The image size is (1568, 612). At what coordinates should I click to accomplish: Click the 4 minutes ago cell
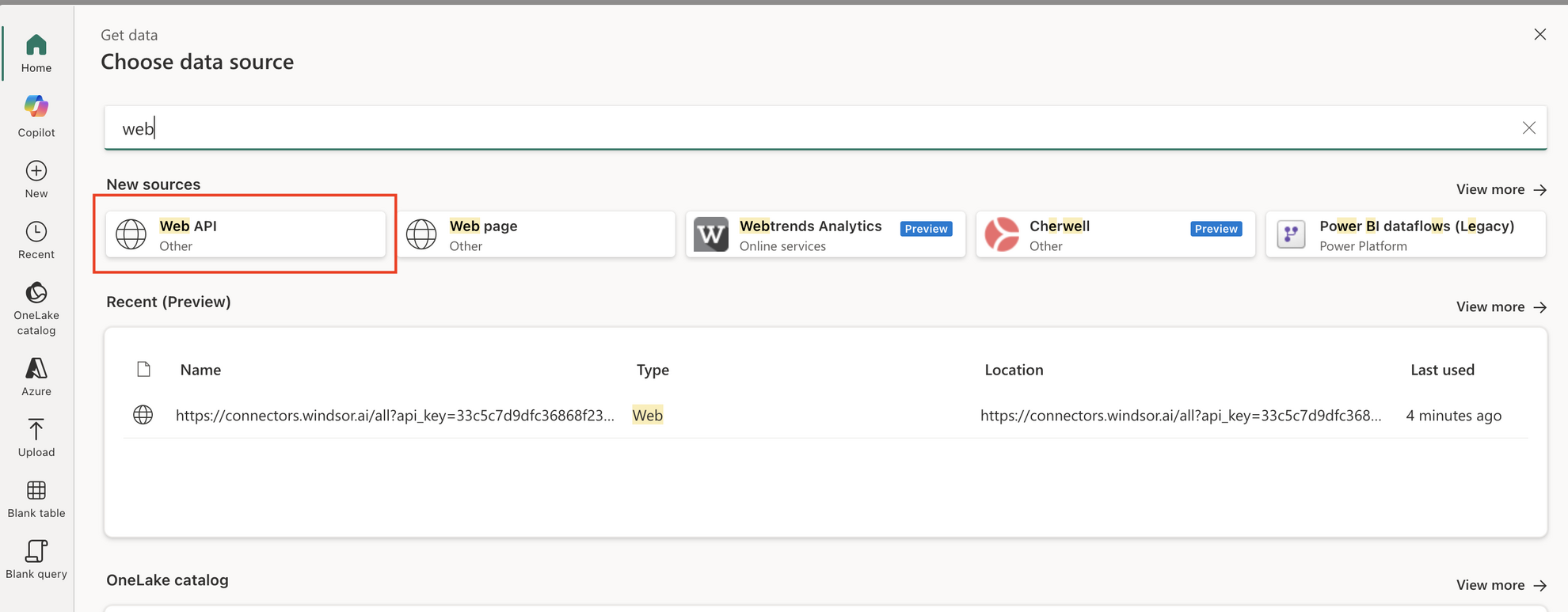tap(1453, 416)
